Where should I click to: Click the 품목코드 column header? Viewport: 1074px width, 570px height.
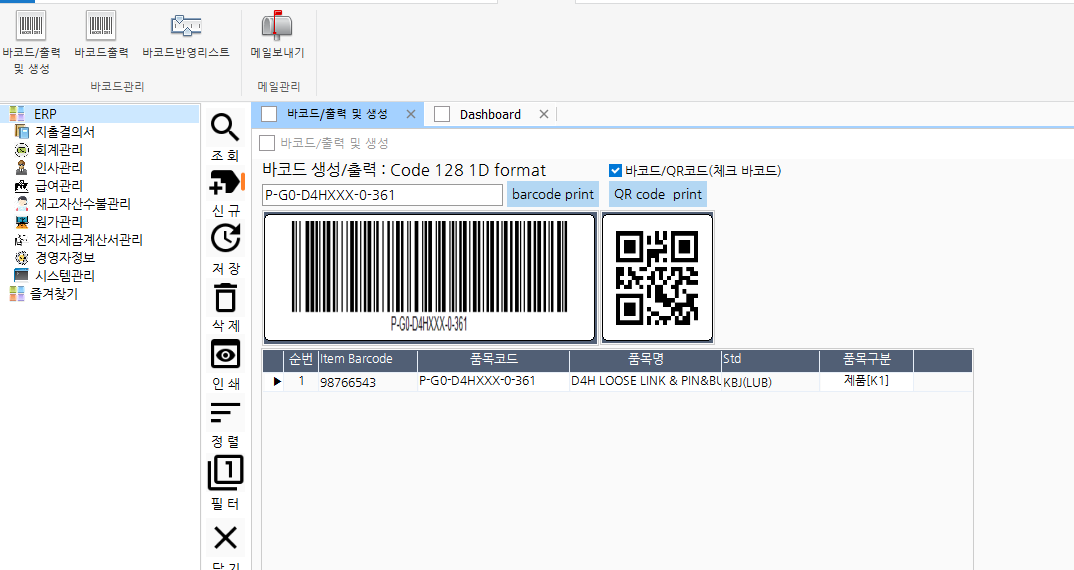(x=493, y=359)
